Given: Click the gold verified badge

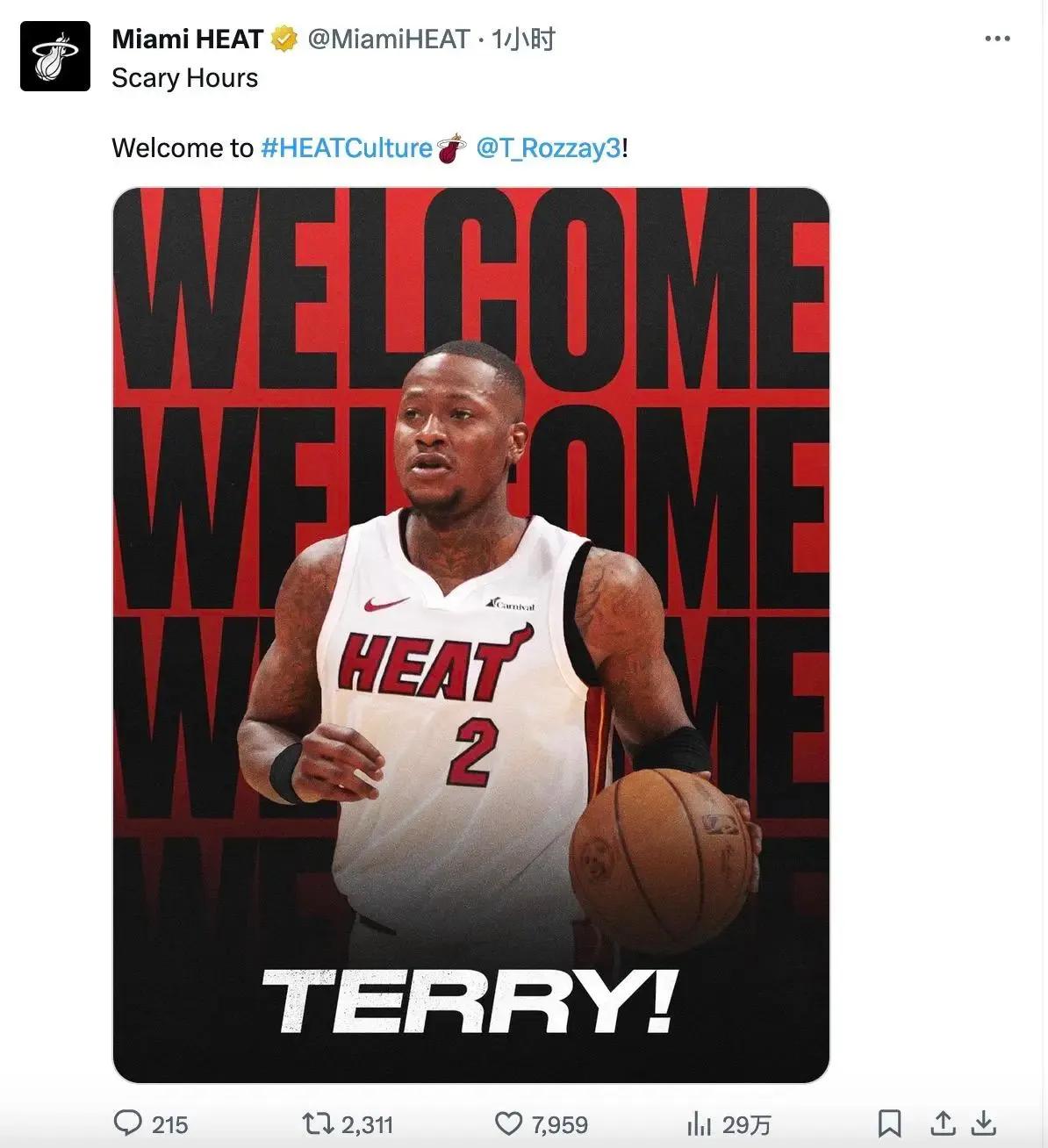Looking at the screenshot, I should pyautogui.click(x=284, y=39).
